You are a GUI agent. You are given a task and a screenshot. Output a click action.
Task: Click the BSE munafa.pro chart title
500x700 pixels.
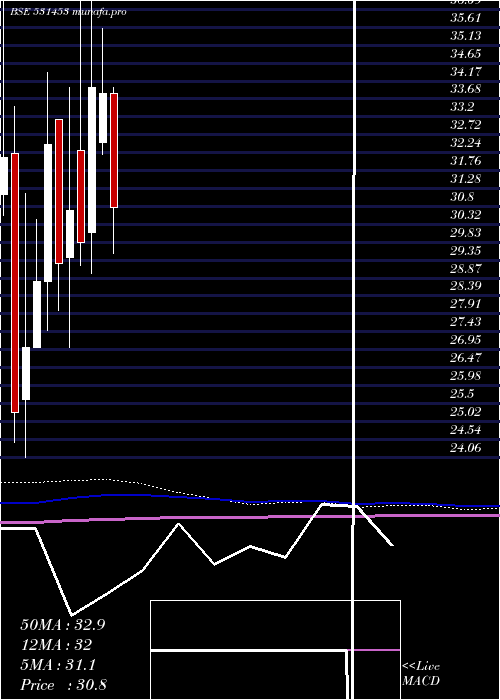click(68, 12)
